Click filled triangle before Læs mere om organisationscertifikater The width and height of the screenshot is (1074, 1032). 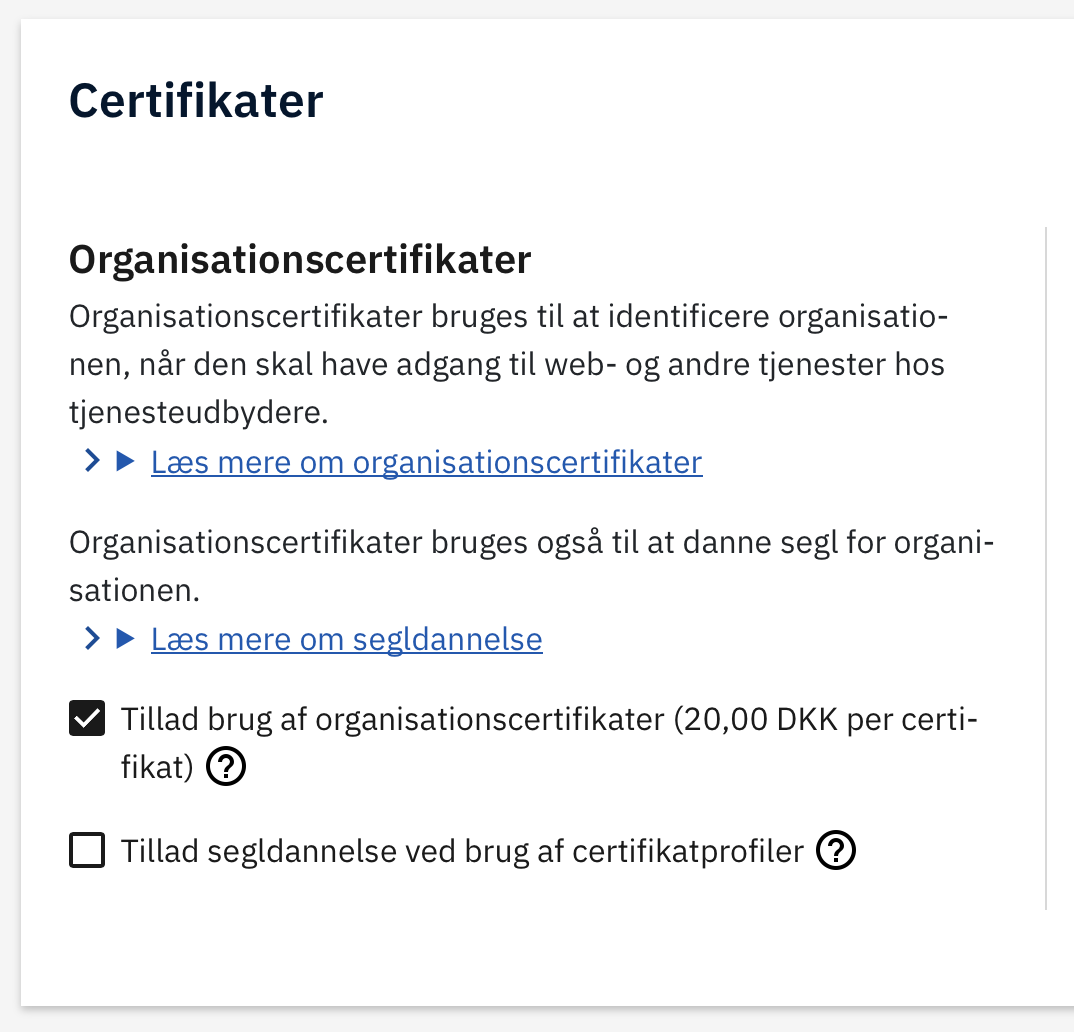coord(125,462)
